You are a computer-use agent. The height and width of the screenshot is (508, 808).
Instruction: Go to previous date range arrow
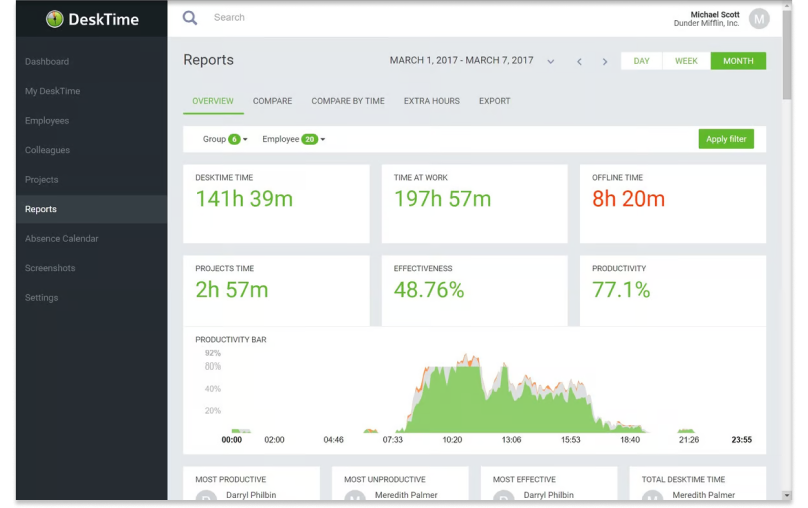coord(579,62)
